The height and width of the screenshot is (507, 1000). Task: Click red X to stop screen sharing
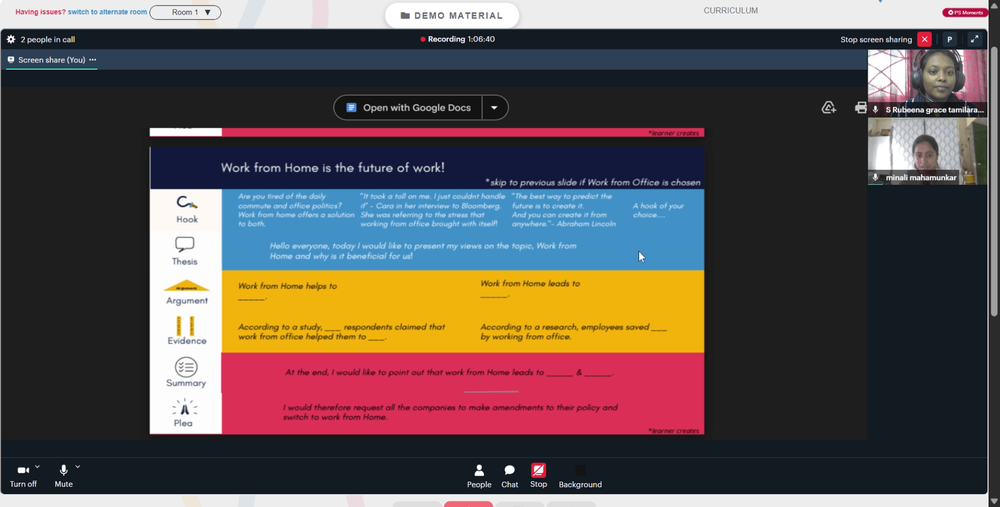pyautogui.click(x=924, y=40)
